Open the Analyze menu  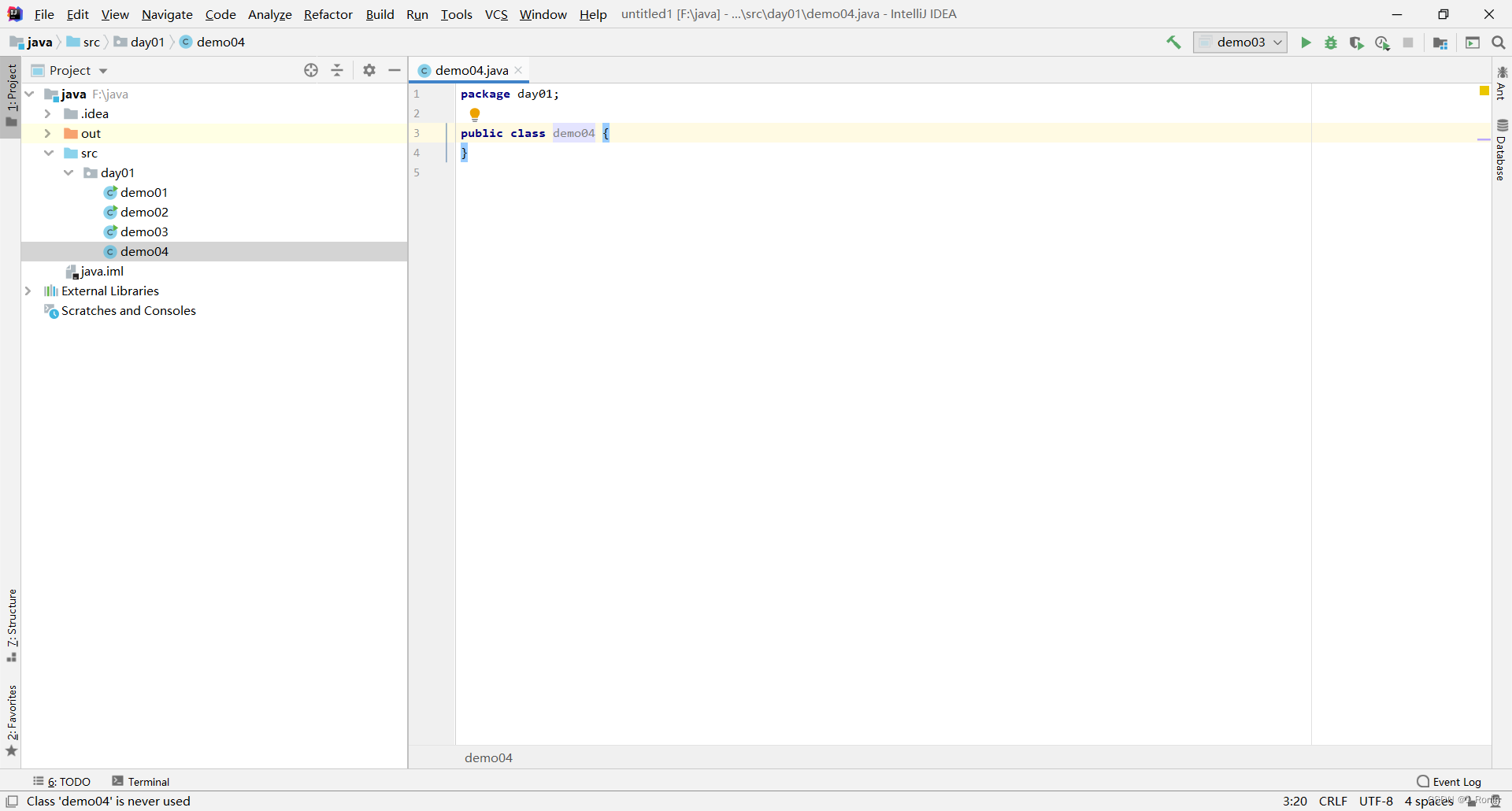[270, 14]
